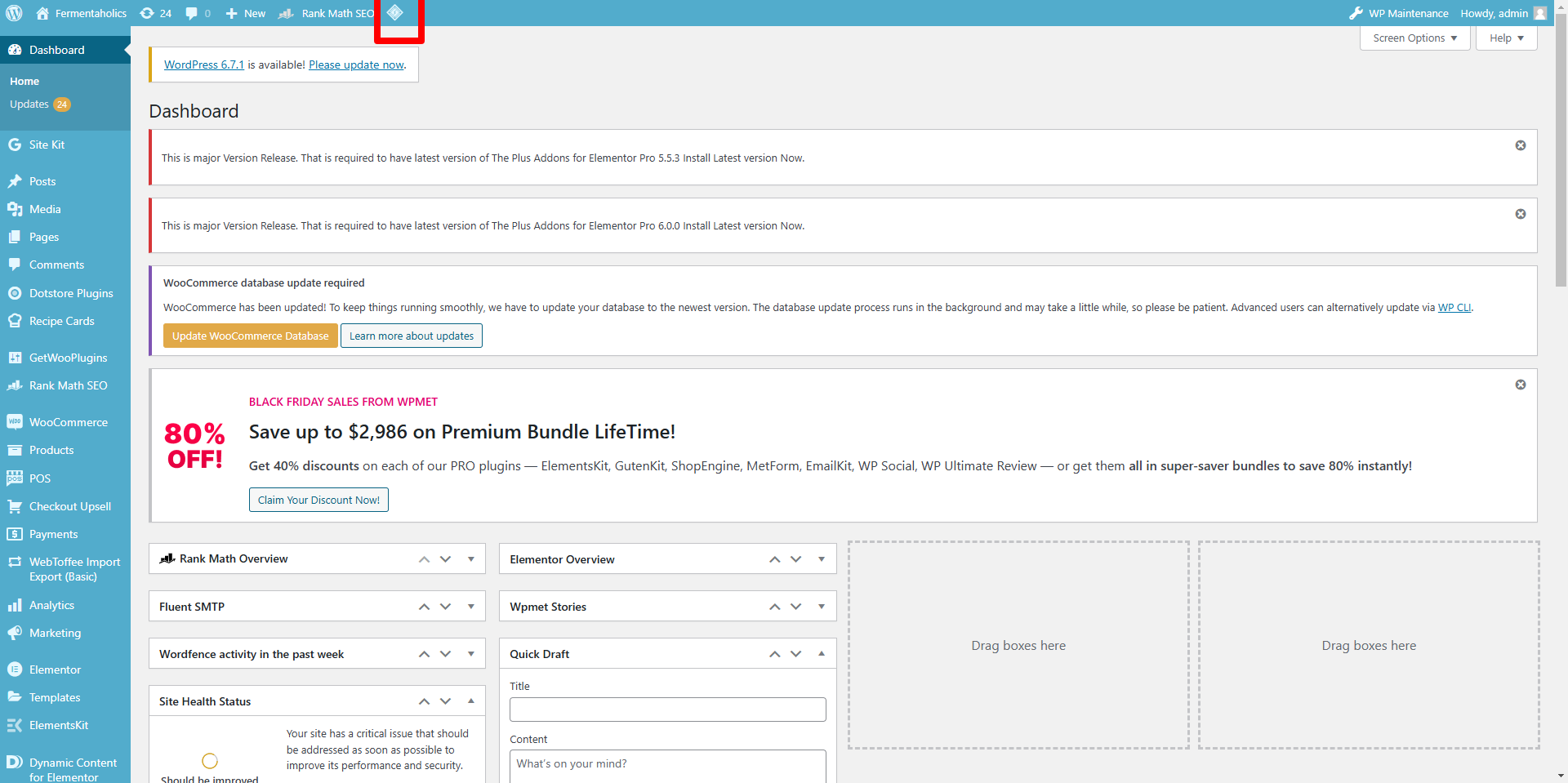This screenshot has width=1568, height=783.
Task: Toggle the Wpmet Stories panel
Action: (822, 607)
